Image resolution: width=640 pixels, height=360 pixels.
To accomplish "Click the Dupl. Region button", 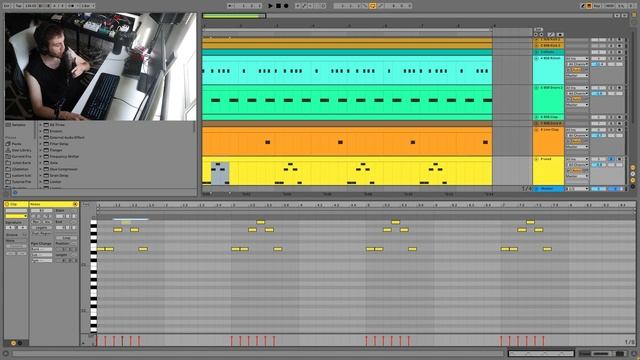I will coord(42,233).
